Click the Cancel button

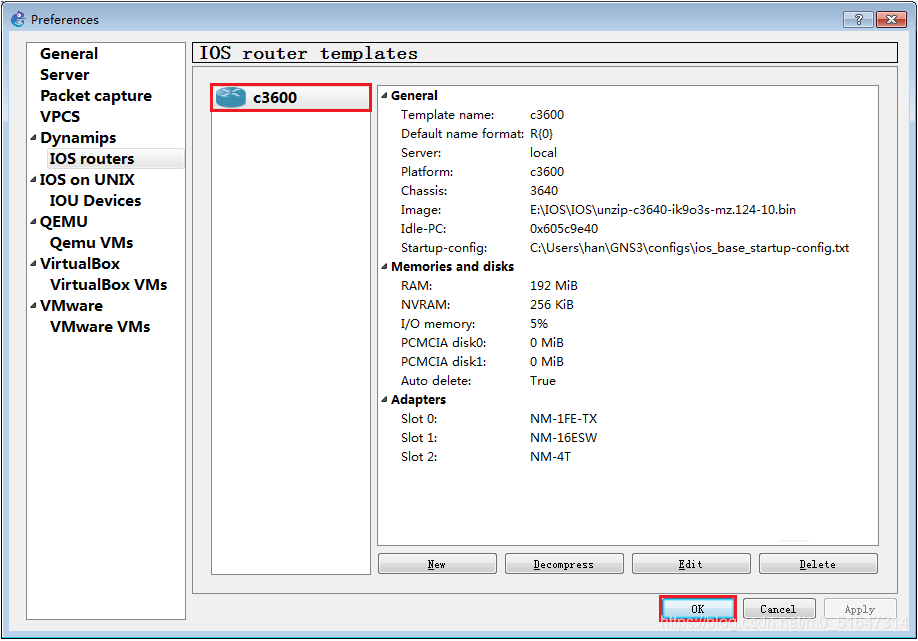point(779,609)
